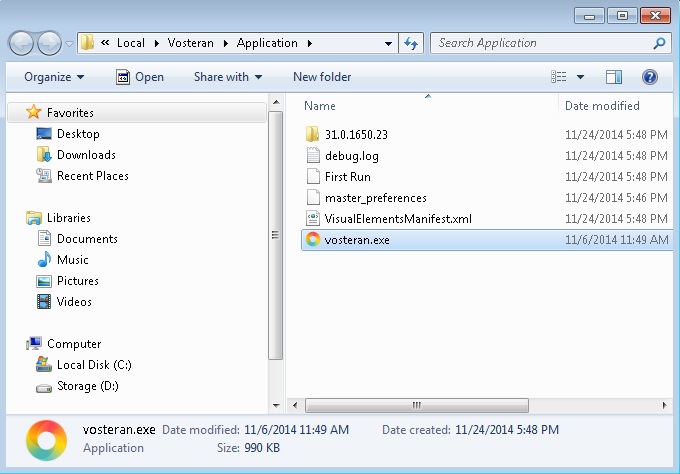This screenshot has width=680, height=474.
Task: Select Computer in navigation pane
Action: [x=74, y=343]
